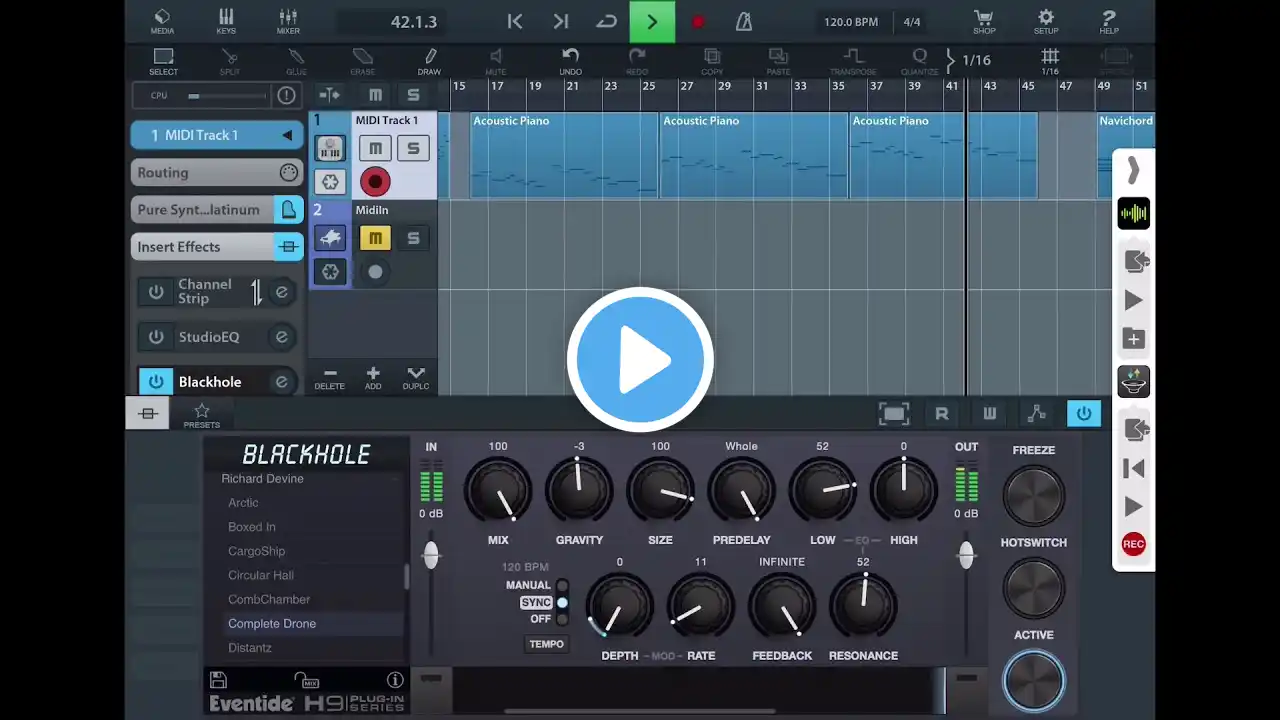This screenshot has width=1280, height=720.
Task: Click the record button in transport
Action: click(698, 22)
